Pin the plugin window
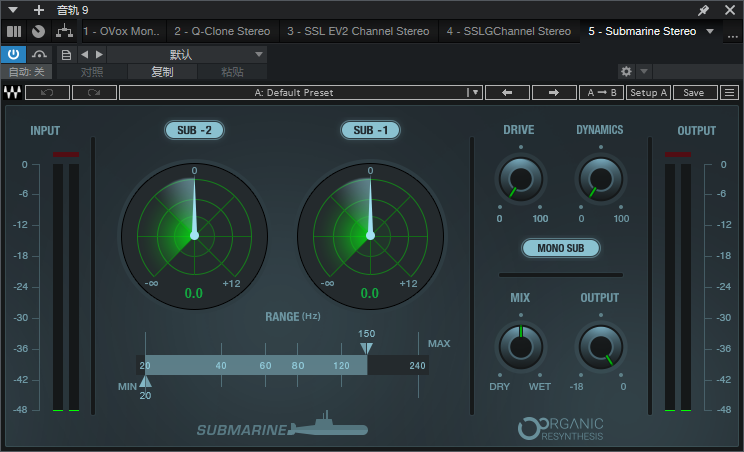The image size is (744, 452). tap(703, 10)
